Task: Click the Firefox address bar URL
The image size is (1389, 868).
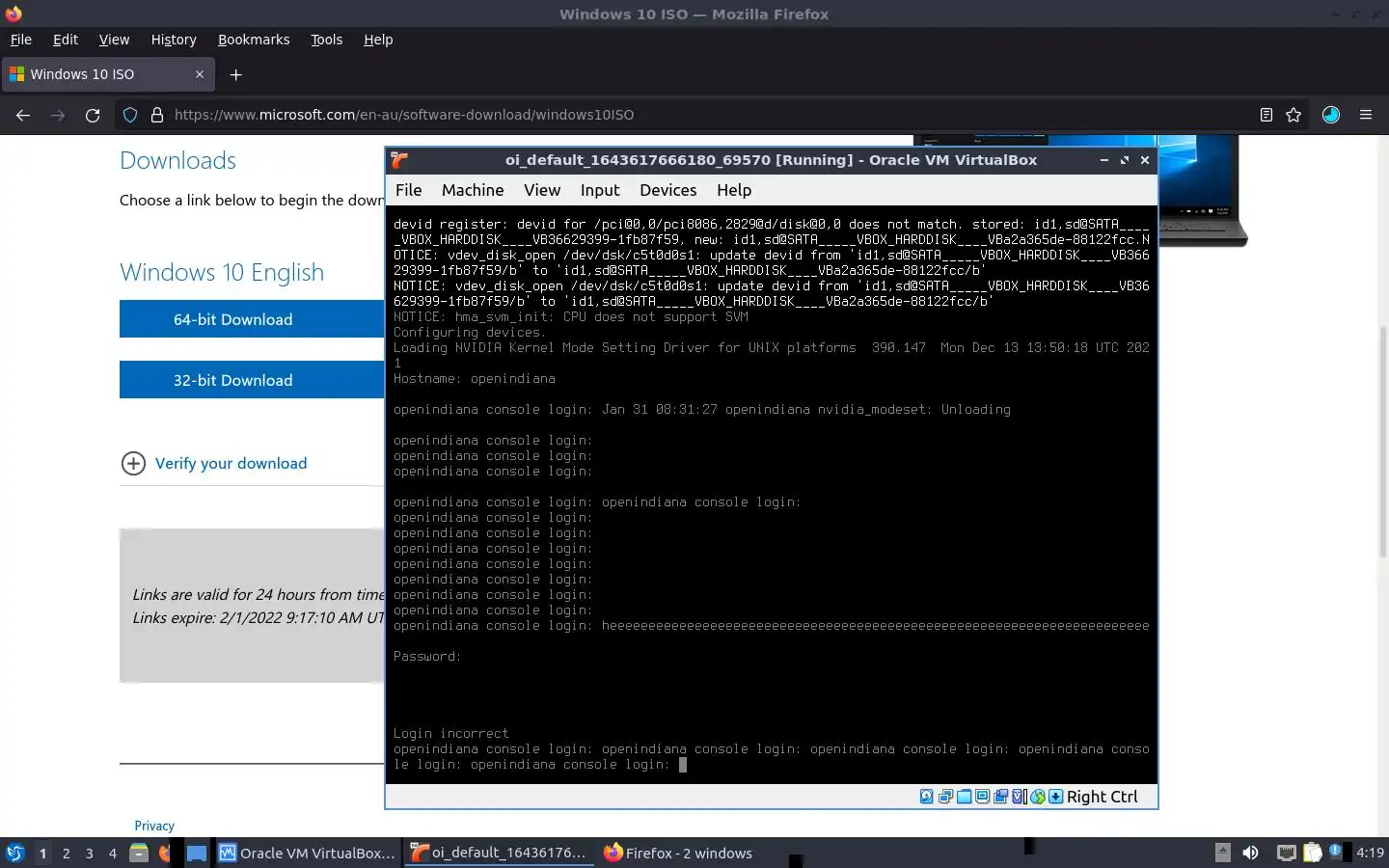Action: 404,115
